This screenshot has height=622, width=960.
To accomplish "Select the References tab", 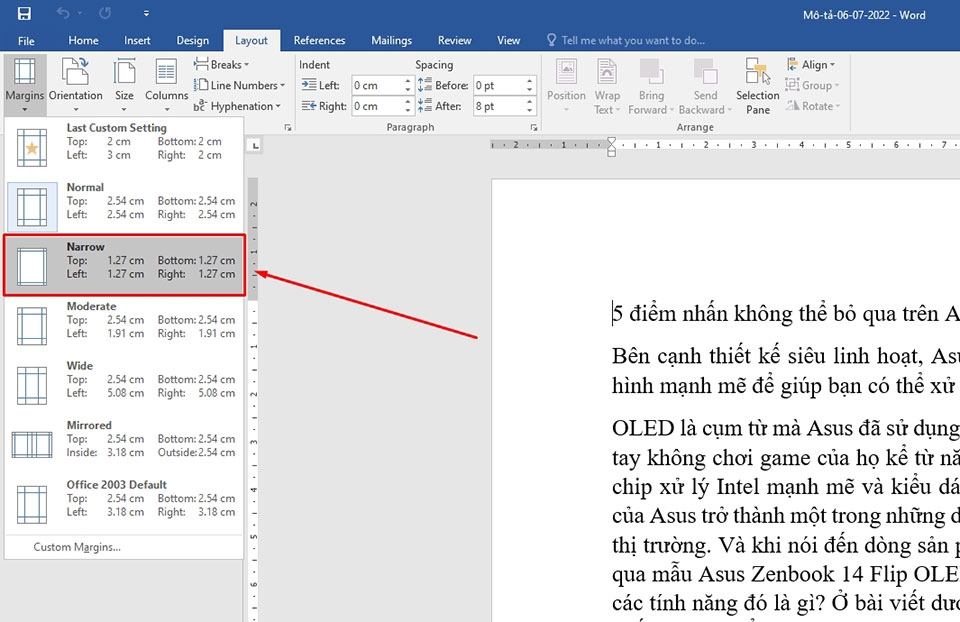I will 319,40.
